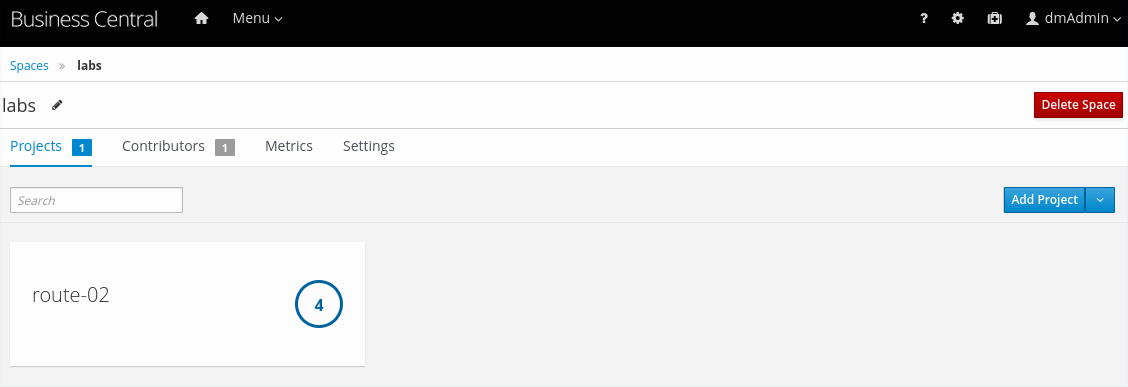Click the briefcase tools icon in header
Screen dimensions: 1128x387
click(994, 19)
